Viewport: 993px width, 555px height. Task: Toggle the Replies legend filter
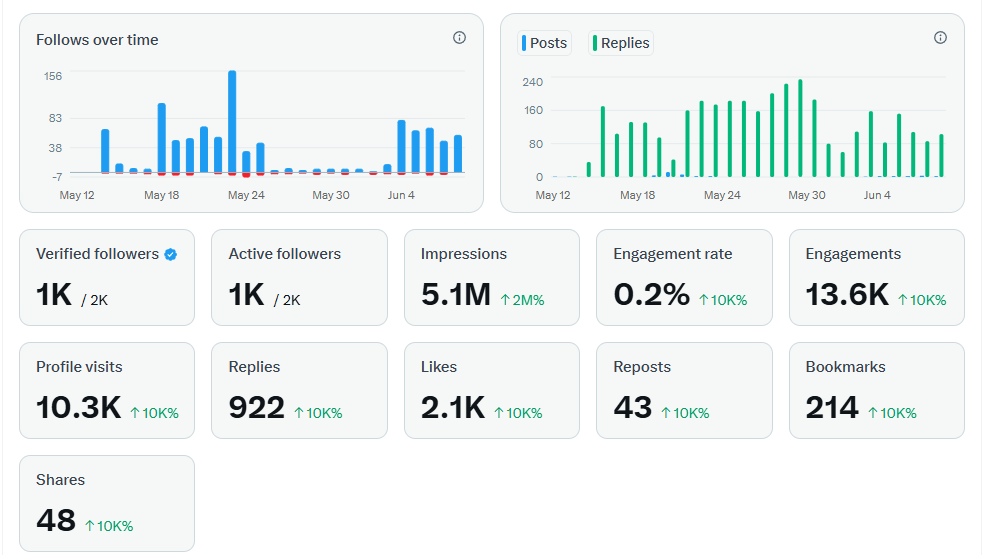pos(621,43)
